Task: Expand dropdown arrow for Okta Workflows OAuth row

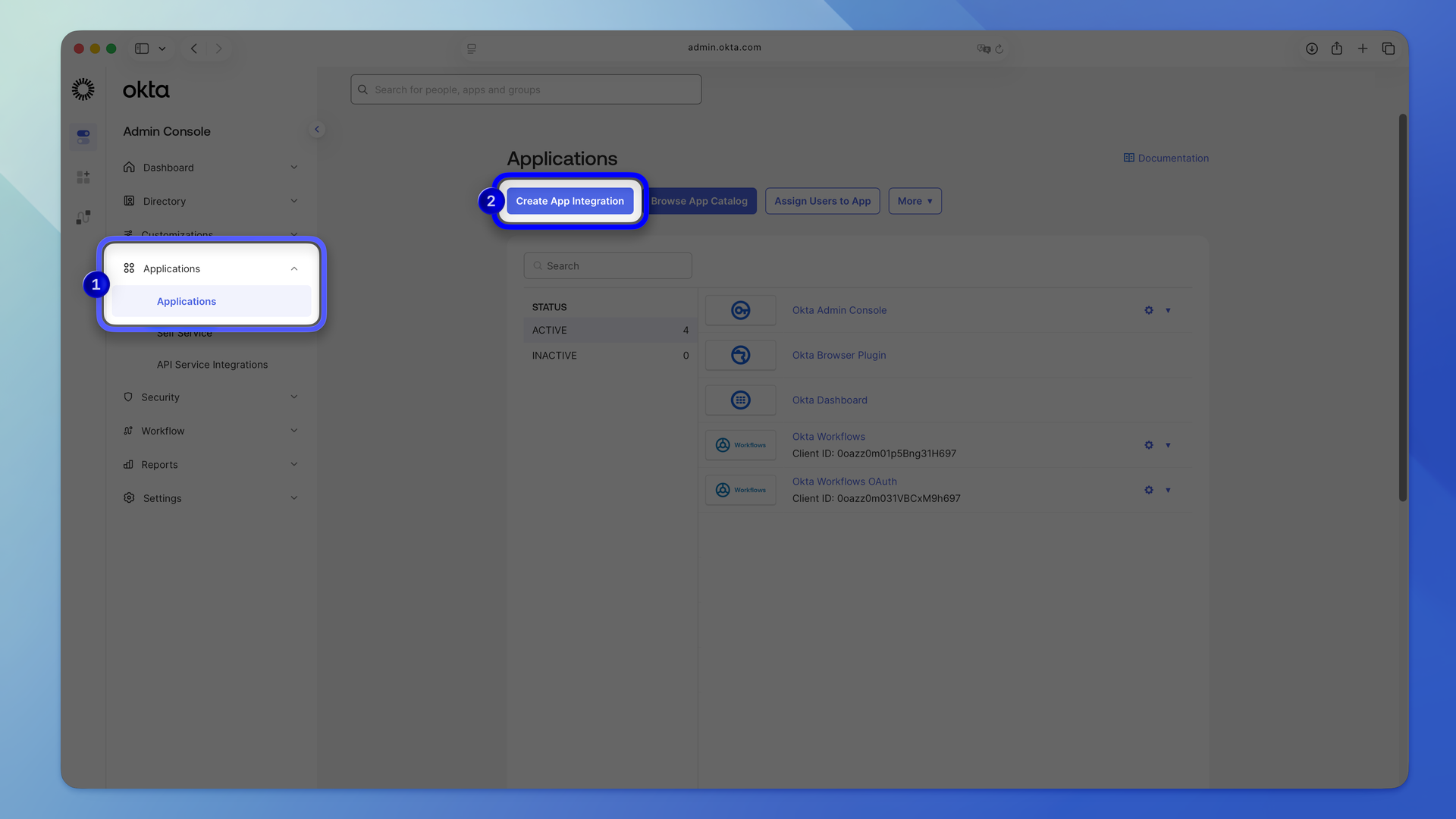Action: point(1168,490)
